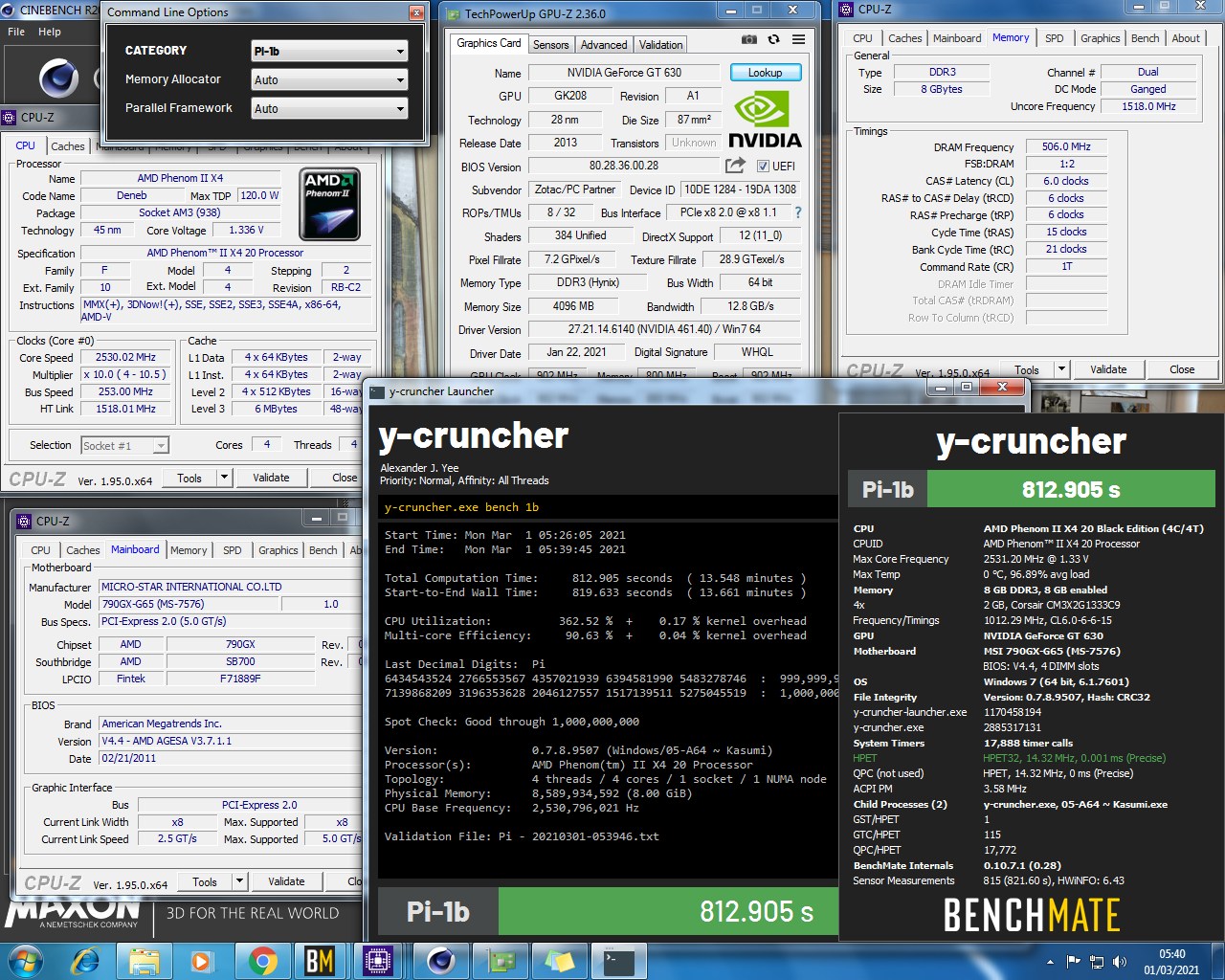The height and width of the screenshot is (980, 1225).
Task: Switch to BenchMate via BM taskbar icon
Action: coord(320,961)
